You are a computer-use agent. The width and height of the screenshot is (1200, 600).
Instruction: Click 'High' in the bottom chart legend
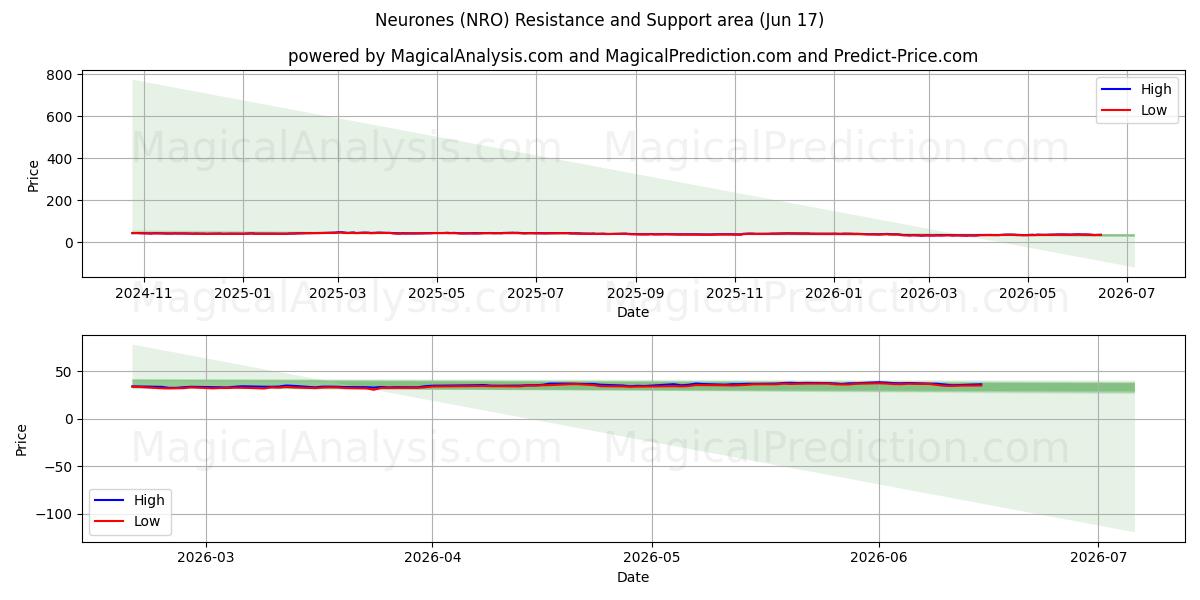150,500
